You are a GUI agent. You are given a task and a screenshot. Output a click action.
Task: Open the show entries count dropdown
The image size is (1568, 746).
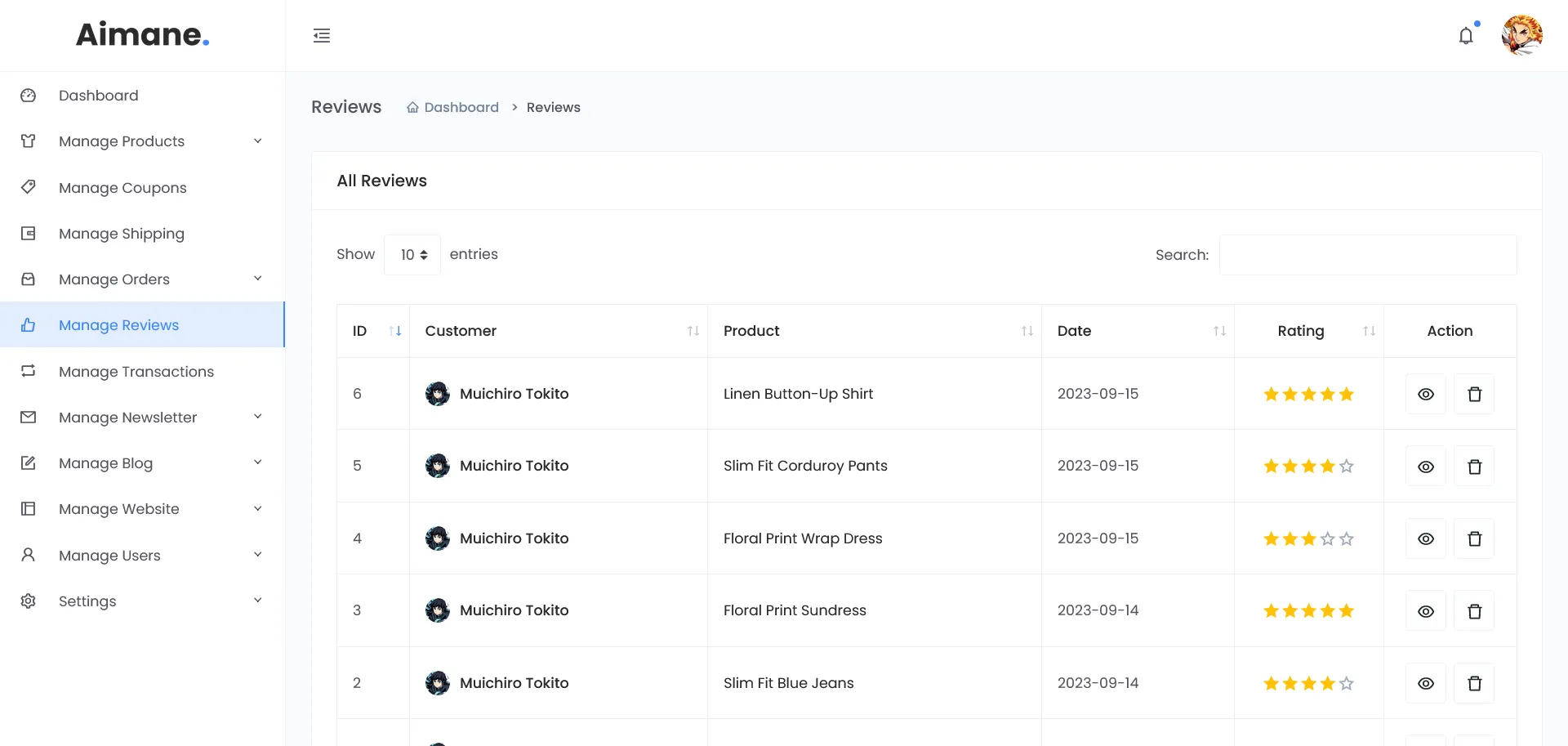coord(412,255)
